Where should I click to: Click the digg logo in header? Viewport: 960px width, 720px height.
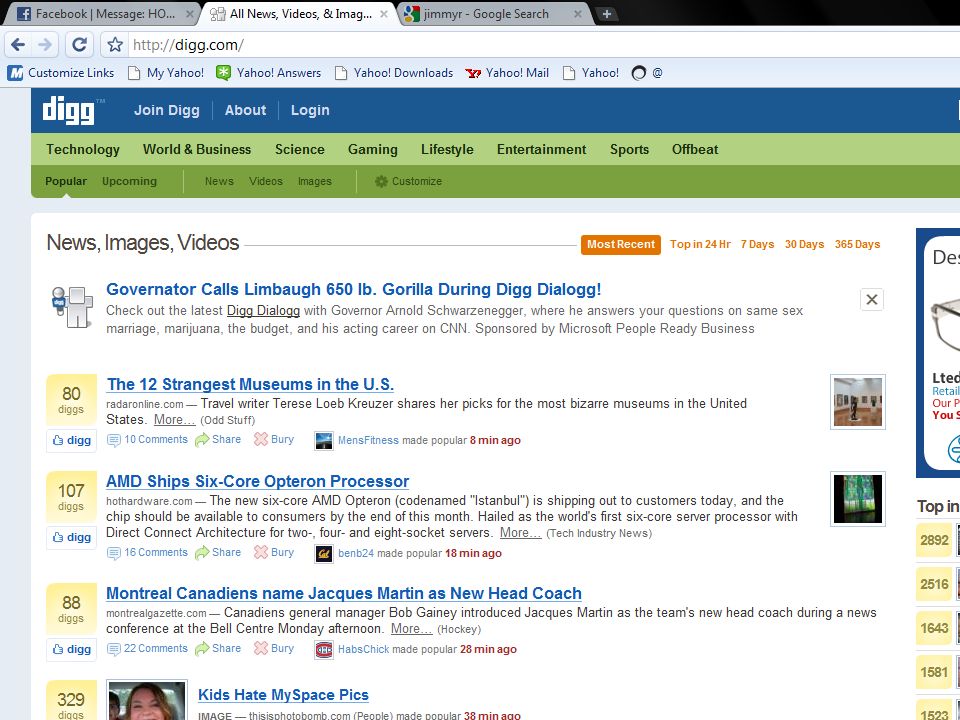(x=69, y=111)
